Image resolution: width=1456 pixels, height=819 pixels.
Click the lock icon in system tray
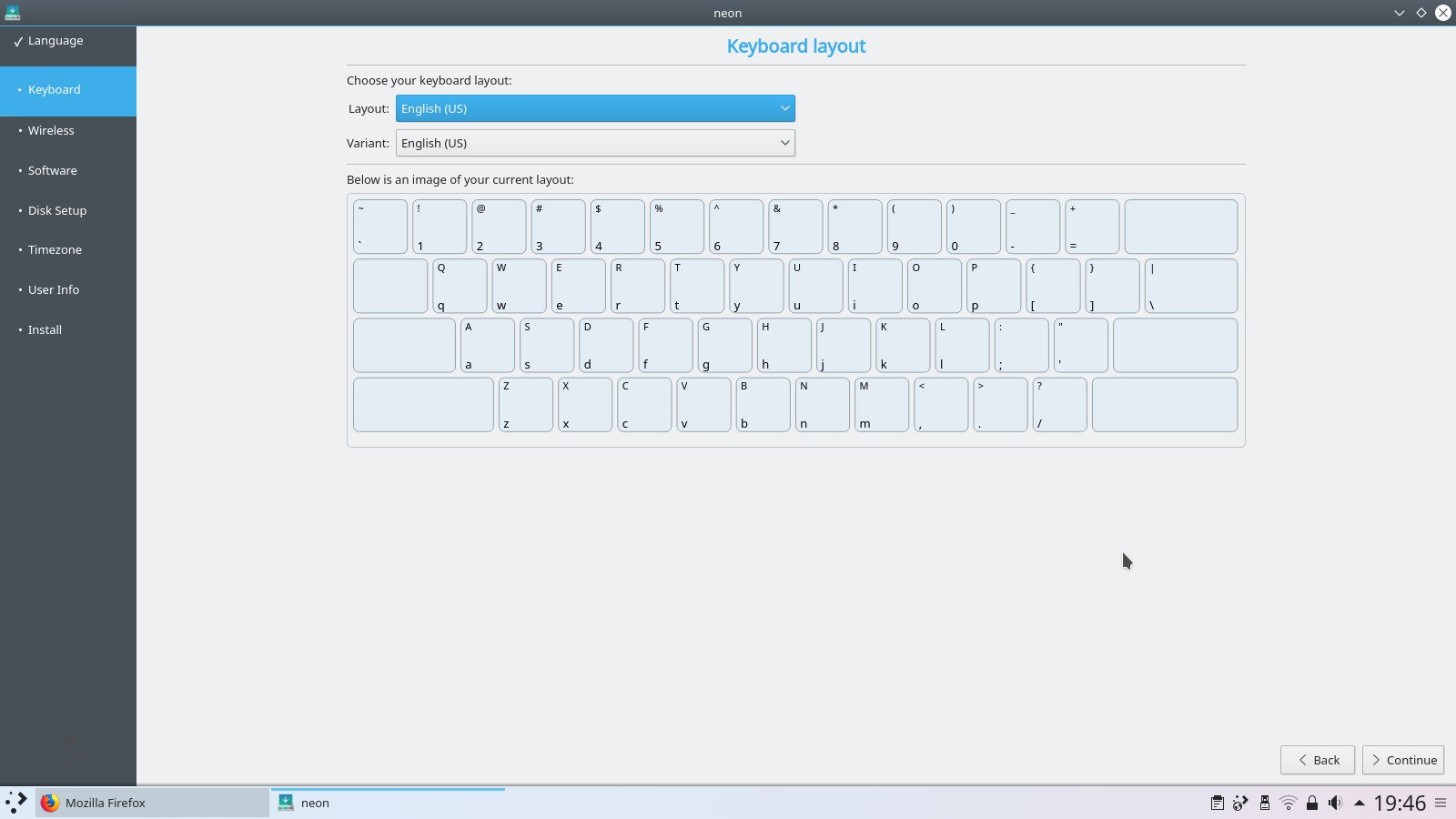[1311, 803]
